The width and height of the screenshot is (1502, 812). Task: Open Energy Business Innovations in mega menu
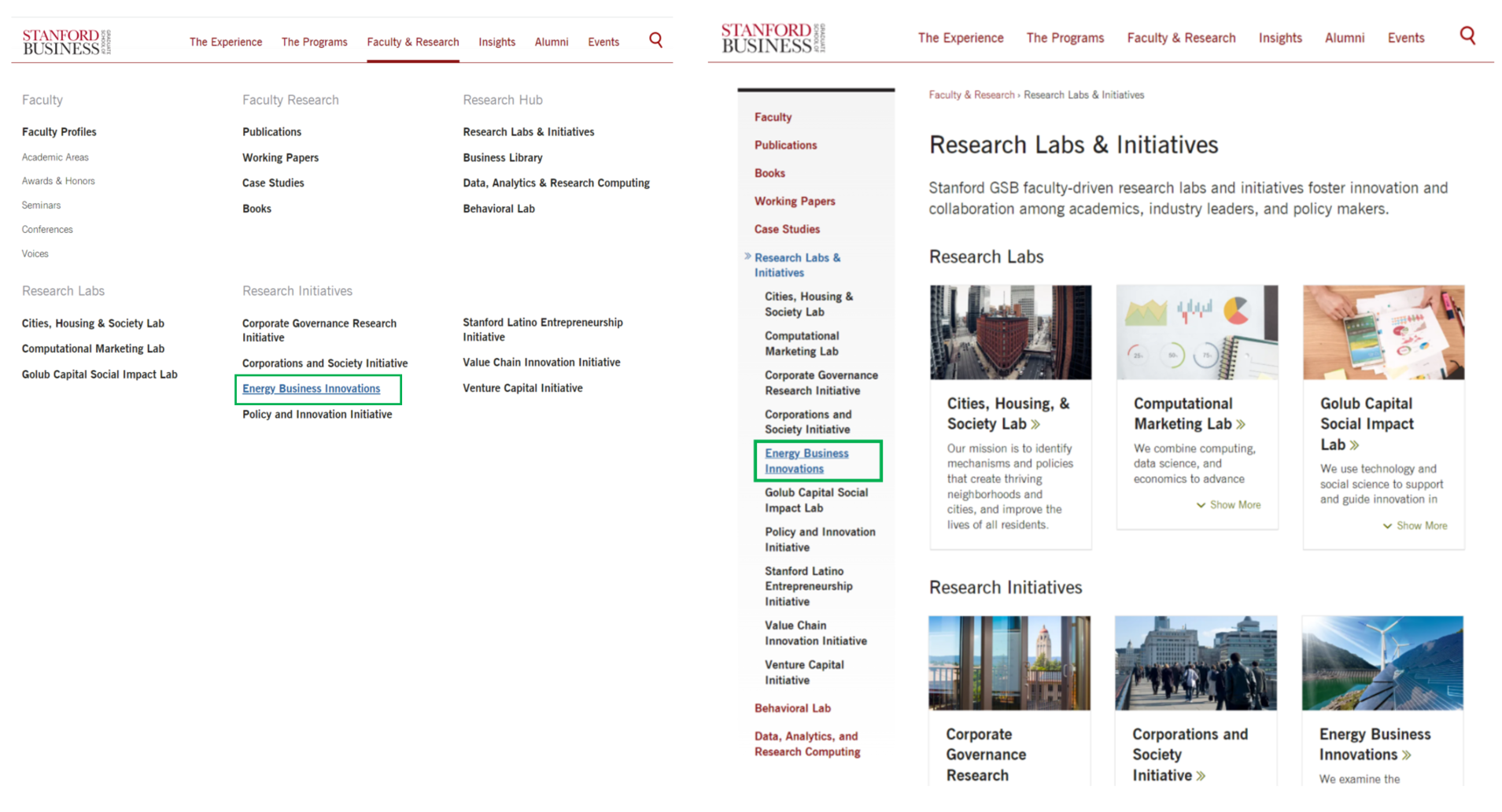[311, 389]
